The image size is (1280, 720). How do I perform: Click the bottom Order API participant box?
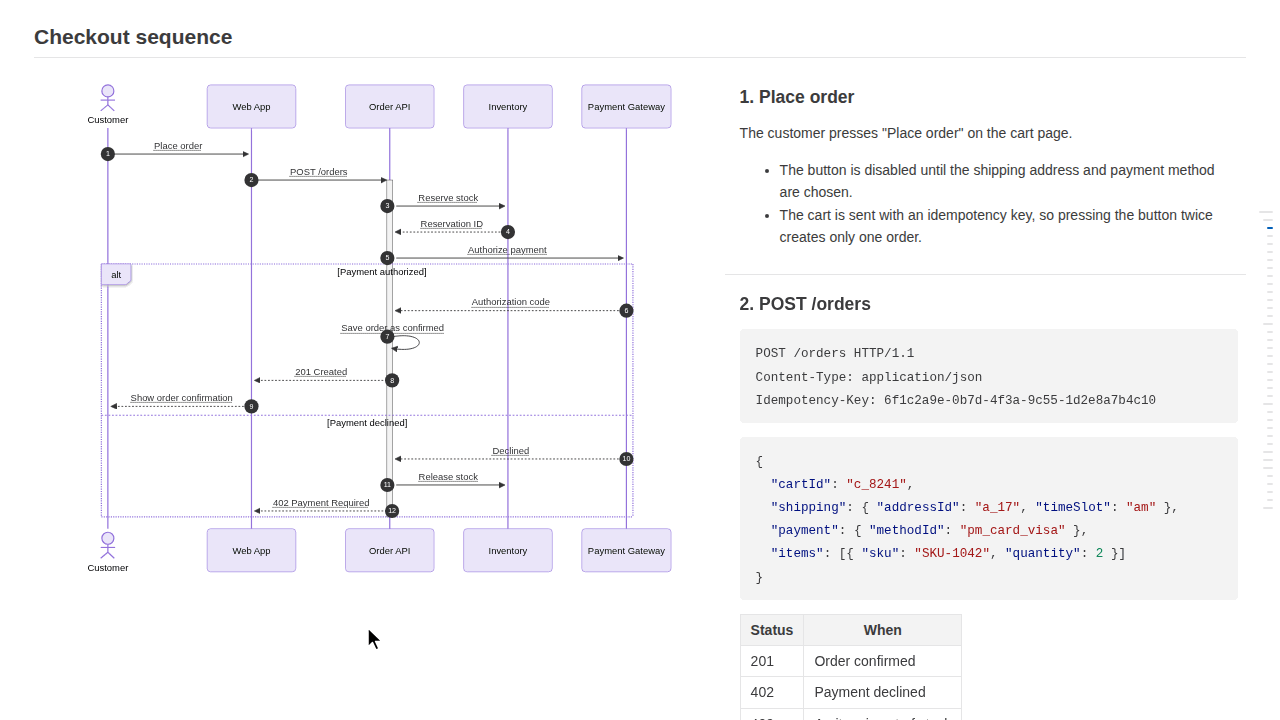tap(390, 550)
